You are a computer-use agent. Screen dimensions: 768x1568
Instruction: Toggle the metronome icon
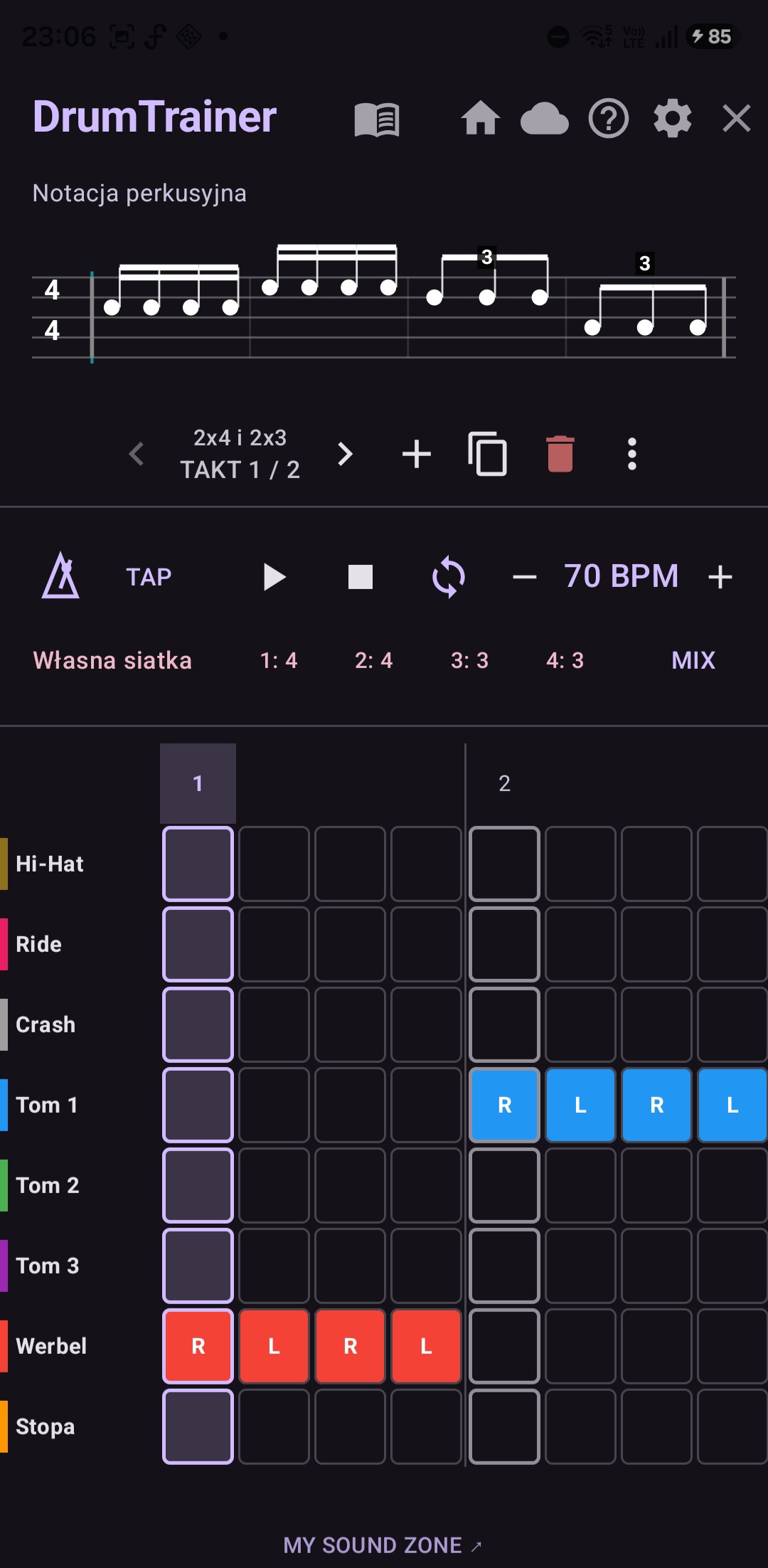coord(60,576)
